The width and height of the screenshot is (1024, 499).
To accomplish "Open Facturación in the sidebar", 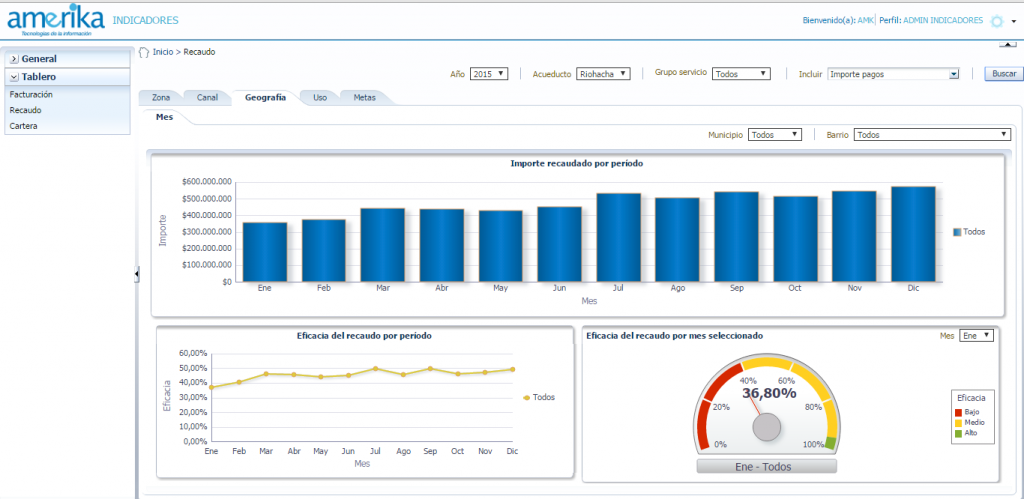I will [x=31, y=94].
